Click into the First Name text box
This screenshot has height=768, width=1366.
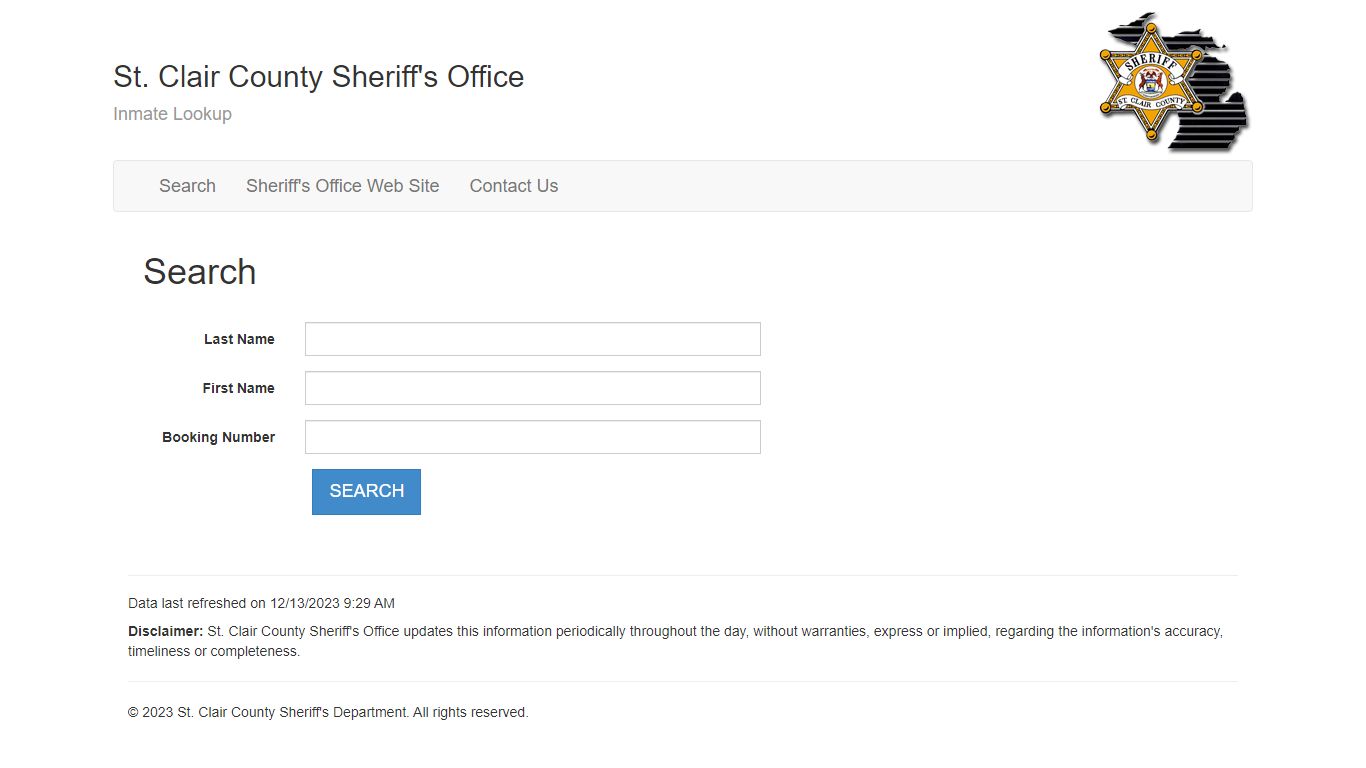[x=532, y=388]
